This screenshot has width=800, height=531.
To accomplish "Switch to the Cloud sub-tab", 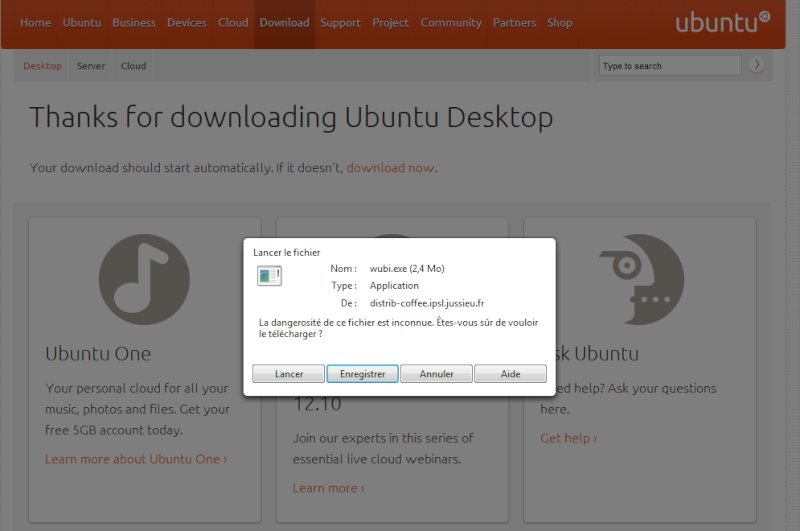I will (133, 66).
